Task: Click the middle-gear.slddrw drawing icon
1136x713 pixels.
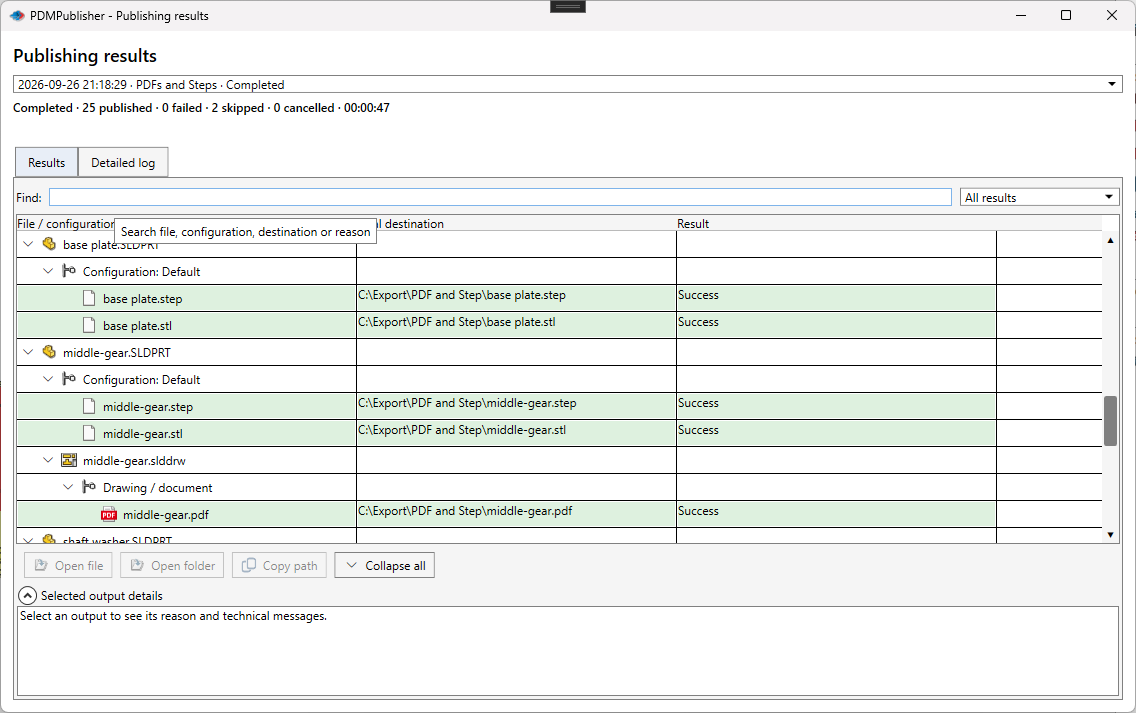Action: [x=69, y=460]
